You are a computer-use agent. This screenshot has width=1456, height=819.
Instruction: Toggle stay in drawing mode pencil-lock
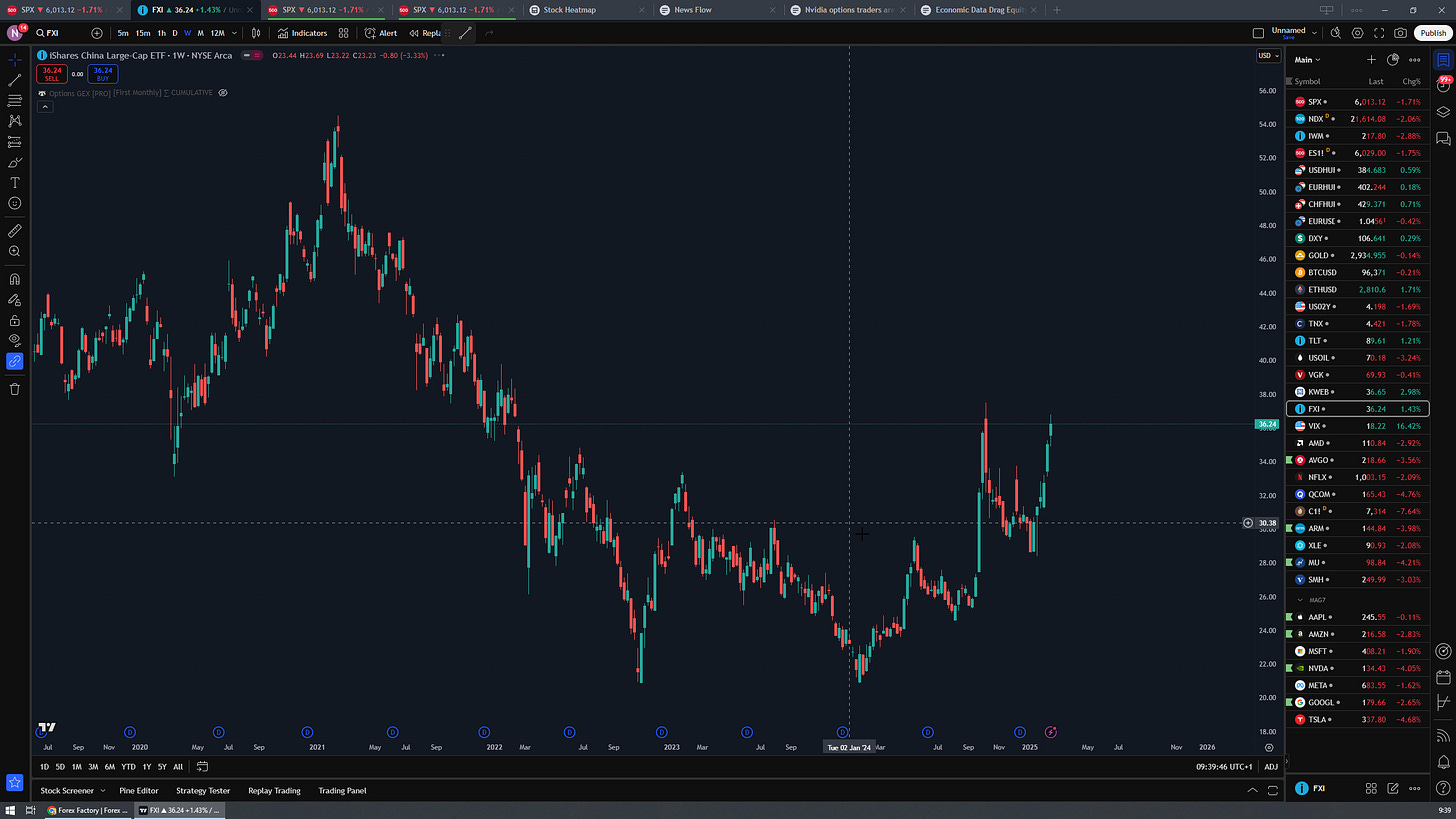(x=15, y=300)
